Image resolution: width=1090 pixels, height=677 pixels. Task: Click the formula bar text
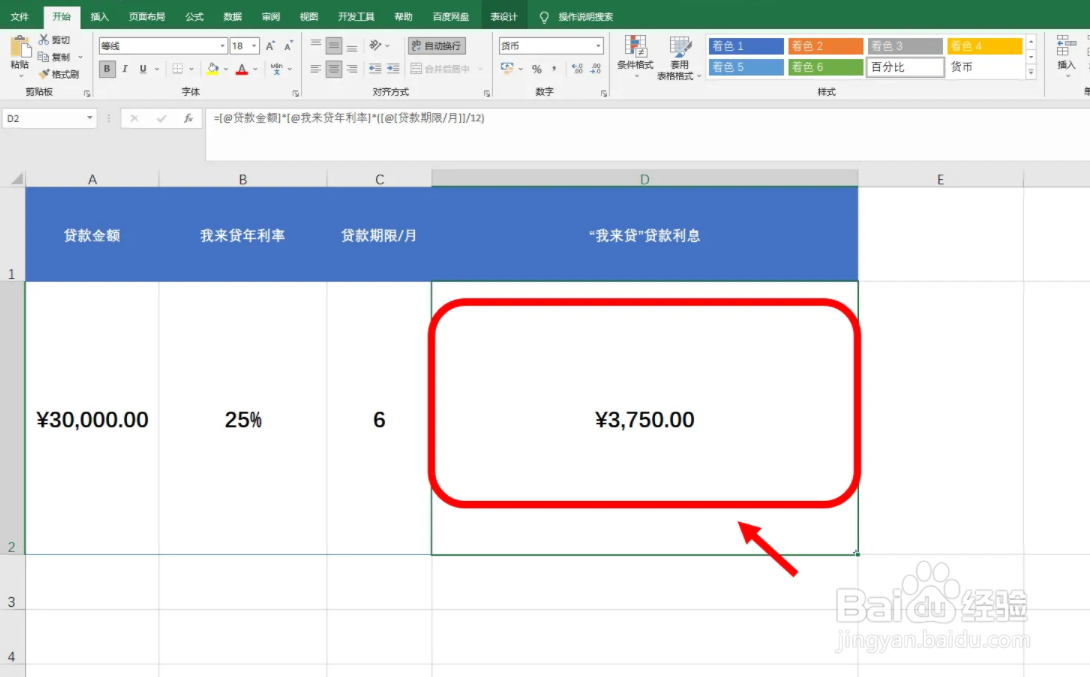(x=349, y=118)
